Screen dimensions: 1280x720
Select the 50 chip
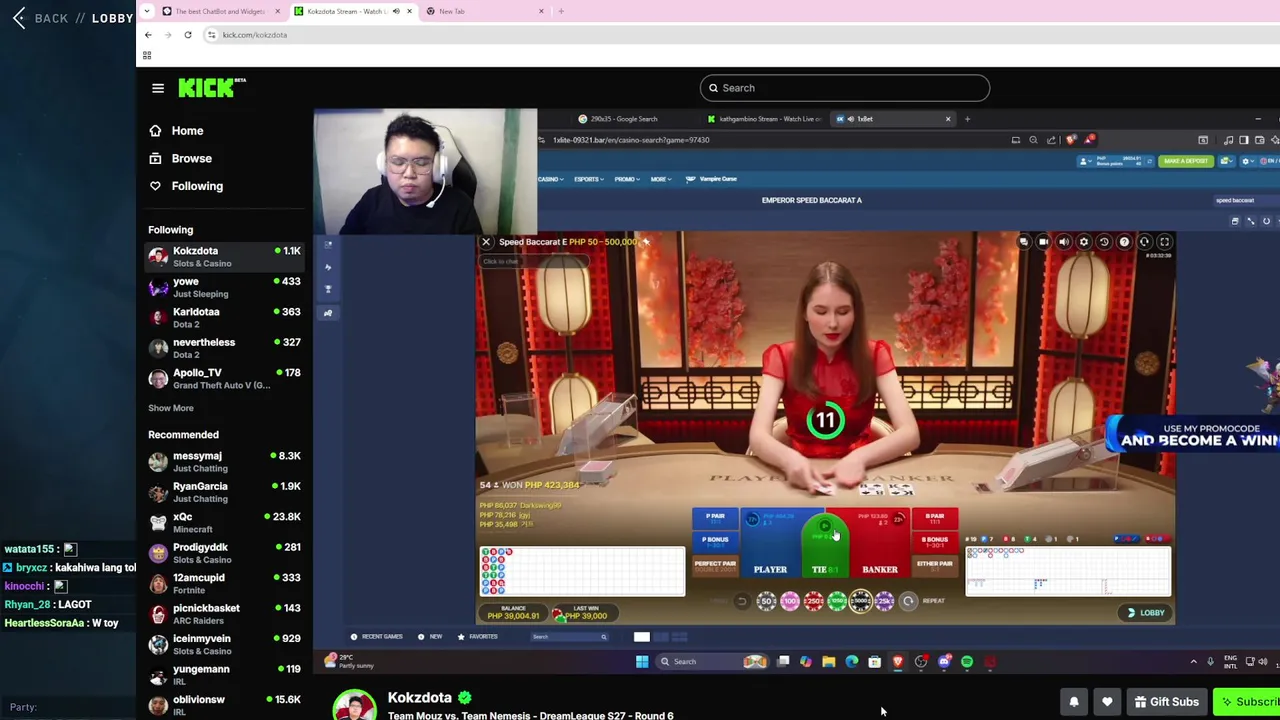pos(766,601)
